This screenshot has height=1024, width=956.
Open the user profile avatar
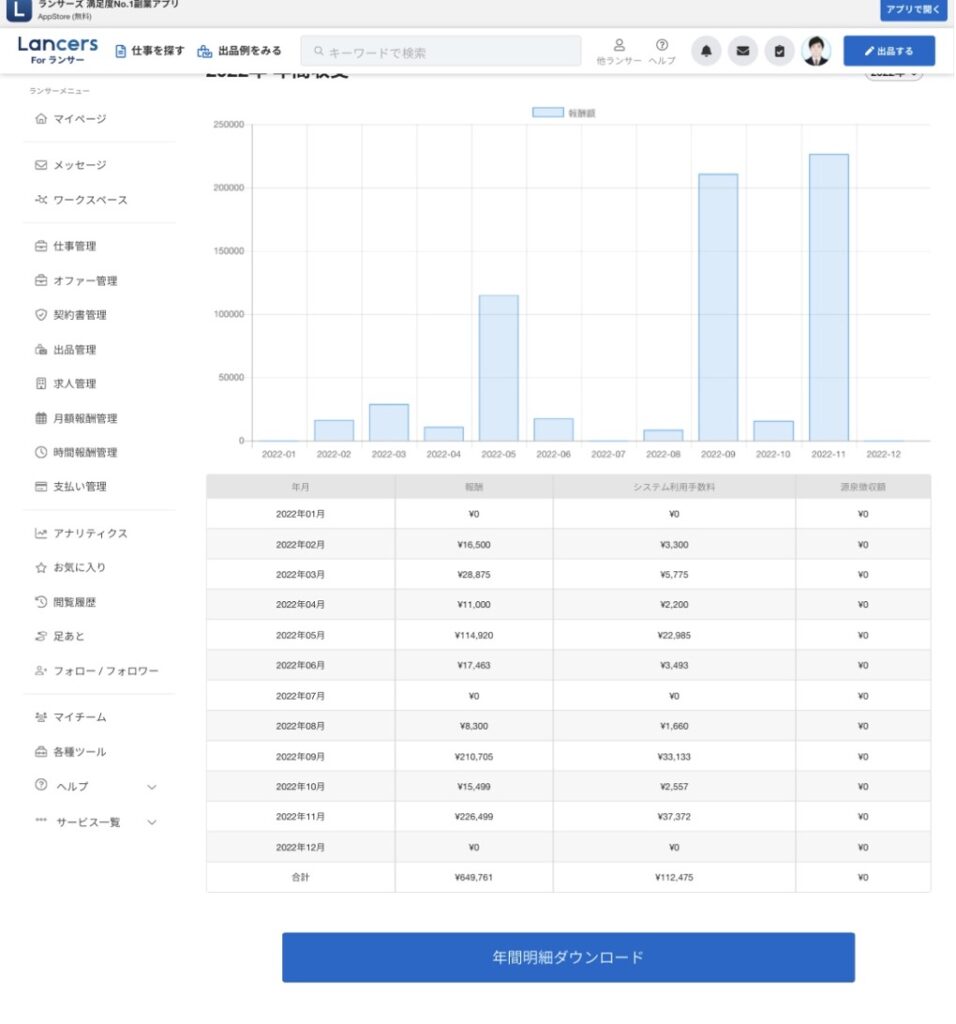coord(817,51)
